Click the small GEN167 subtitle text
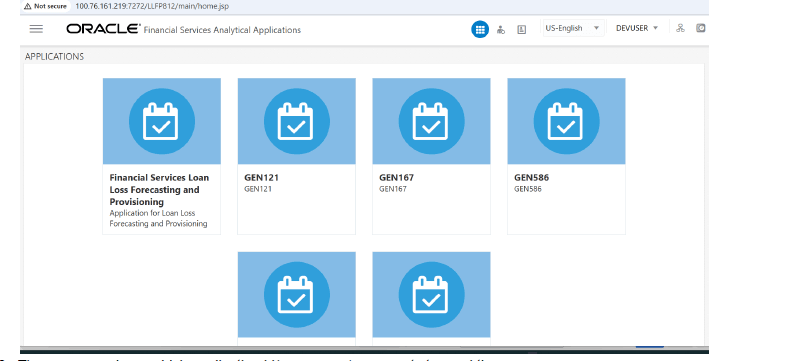 click(393, 189)
